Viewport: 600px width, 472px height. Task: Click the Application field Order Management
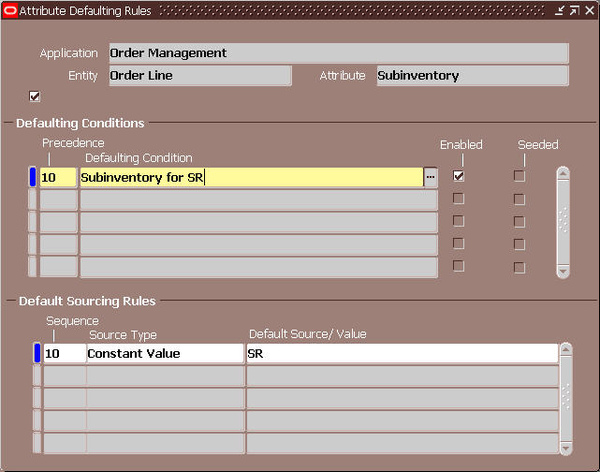[x=339, y=53]
